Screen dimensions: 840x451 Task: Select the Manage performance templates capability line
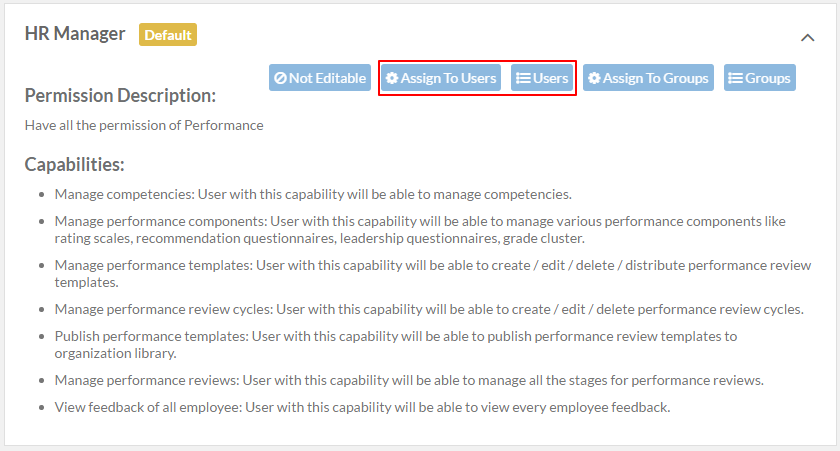433,274
